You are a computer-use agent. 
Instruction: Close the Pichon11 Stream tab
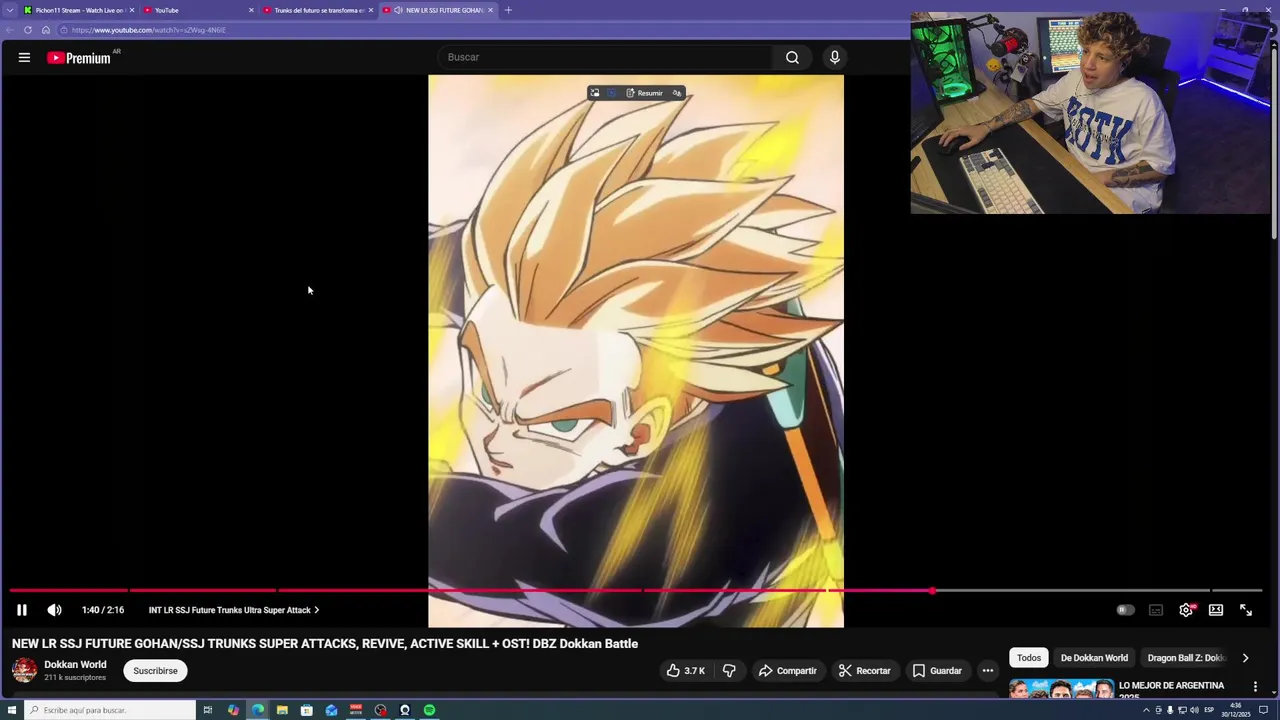coord(131,10)
